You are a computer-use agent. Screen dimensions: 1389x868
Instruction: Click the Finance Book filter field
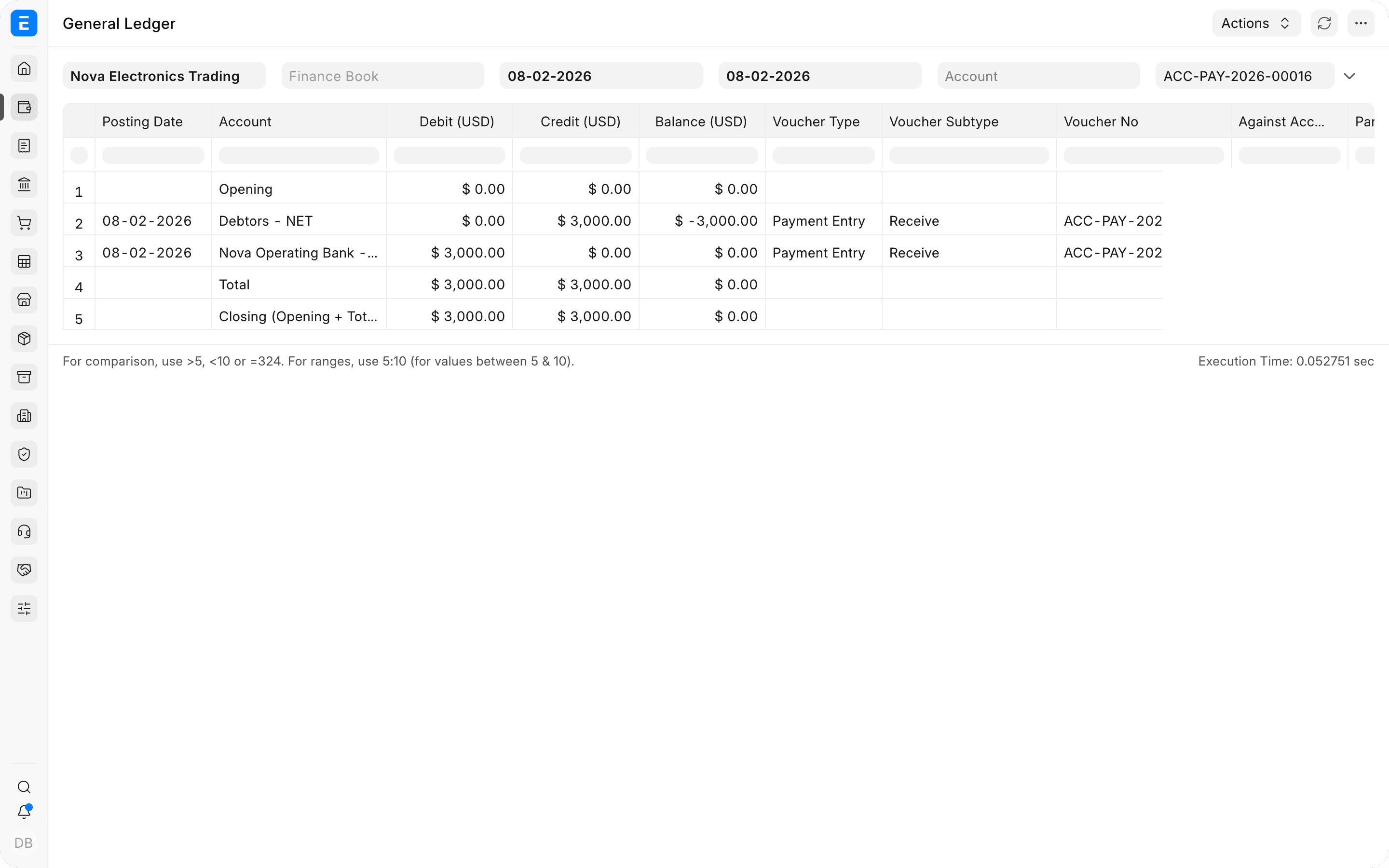[x=383, y=76]
